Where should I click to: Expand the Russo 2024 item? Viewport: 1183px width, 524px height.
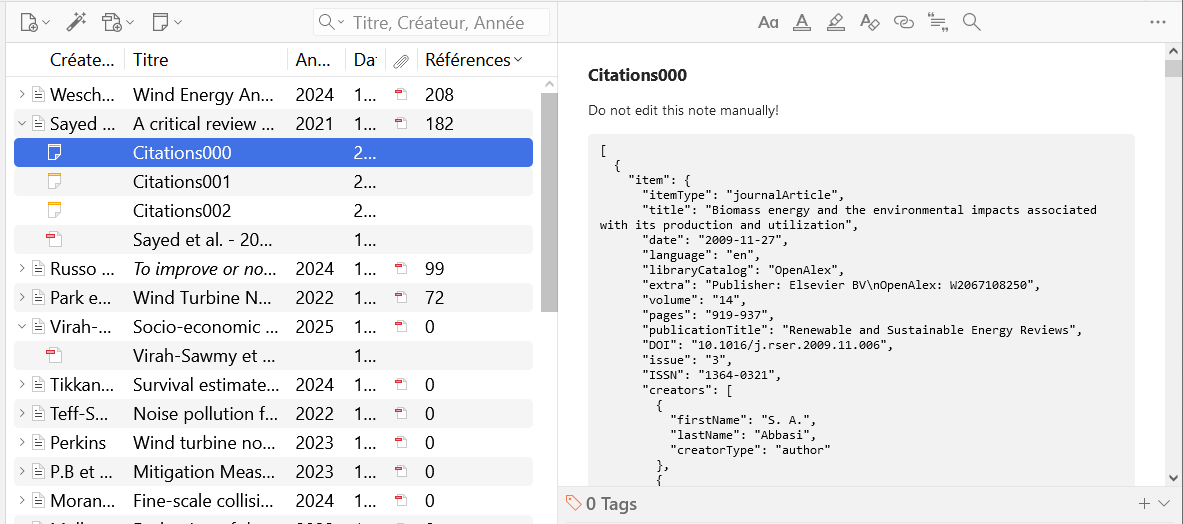(x=22, y=269)
